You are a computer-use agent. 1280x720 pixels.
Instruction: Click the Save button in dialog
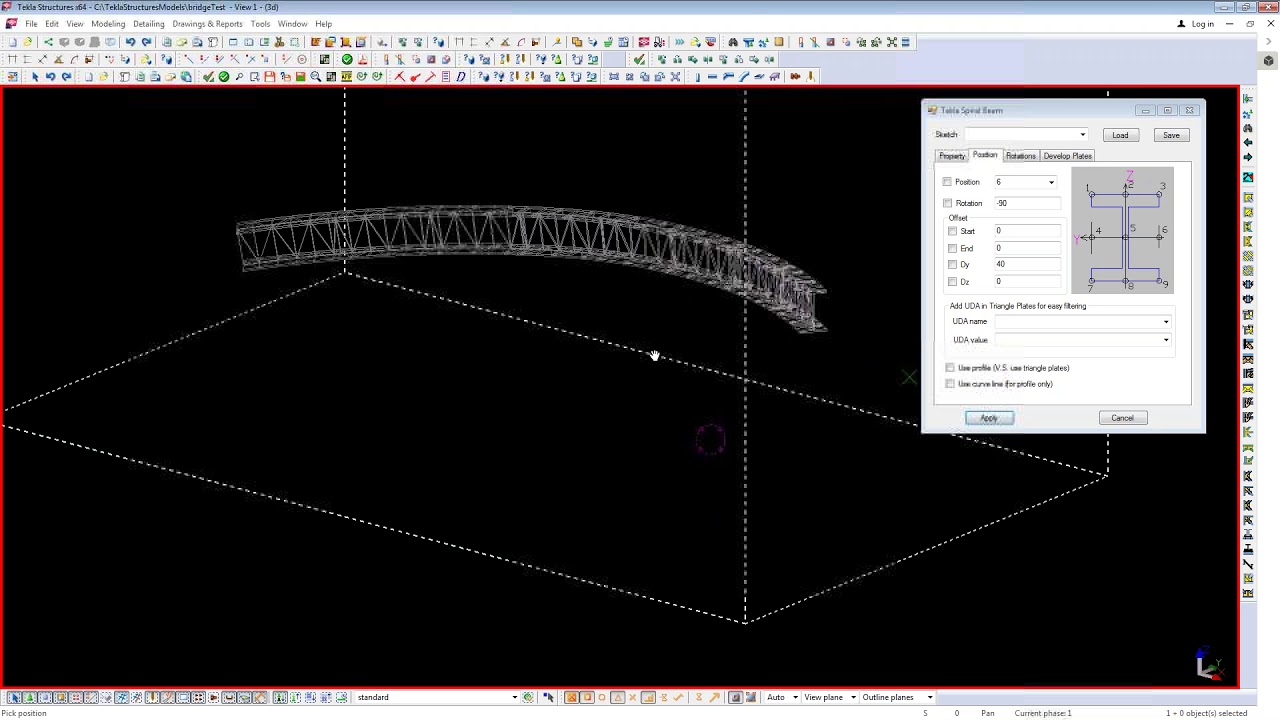[1171, 135]
